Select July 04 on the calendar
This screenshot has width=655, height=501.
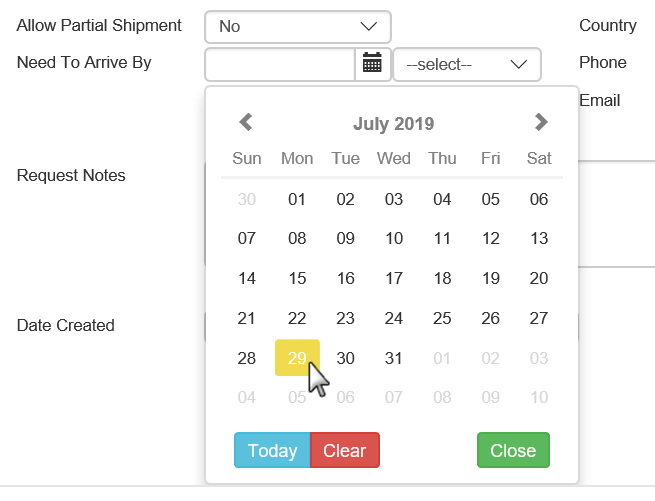tap(442, 199)
